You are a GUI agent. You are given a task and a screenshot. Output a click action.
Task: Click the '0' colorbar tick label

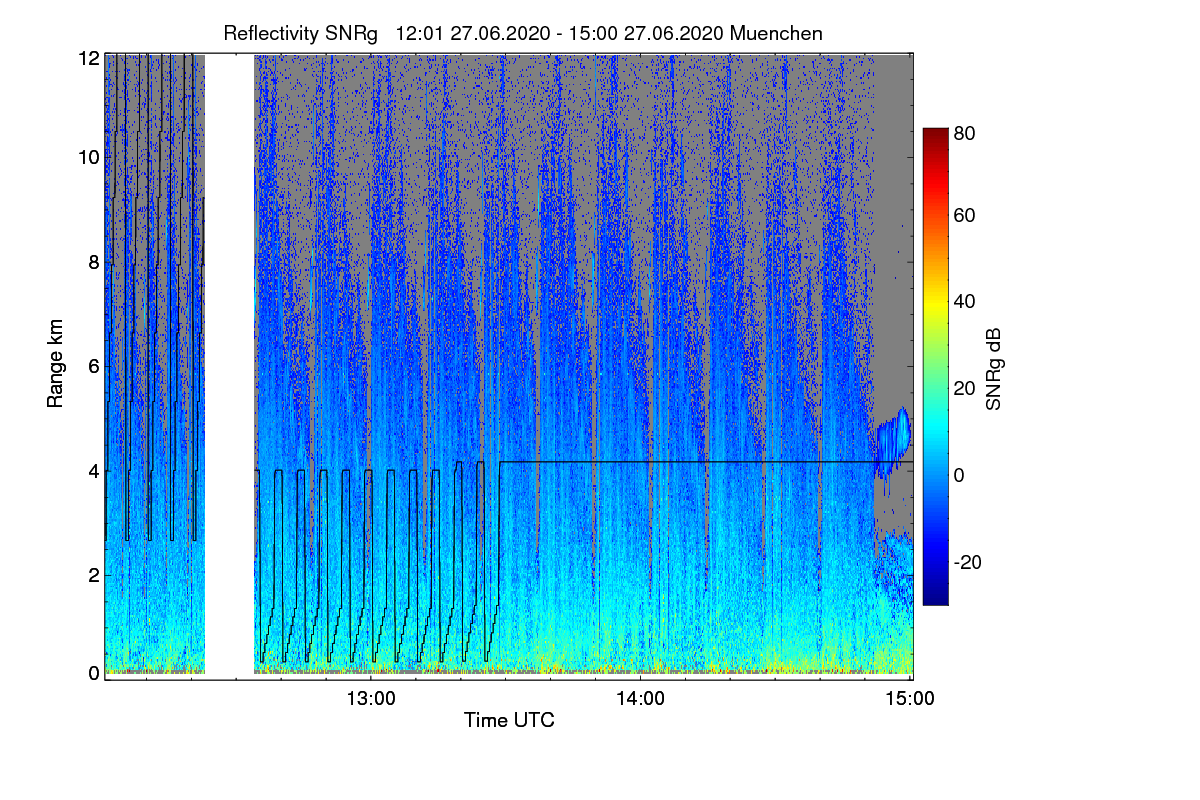coord(960,475)
